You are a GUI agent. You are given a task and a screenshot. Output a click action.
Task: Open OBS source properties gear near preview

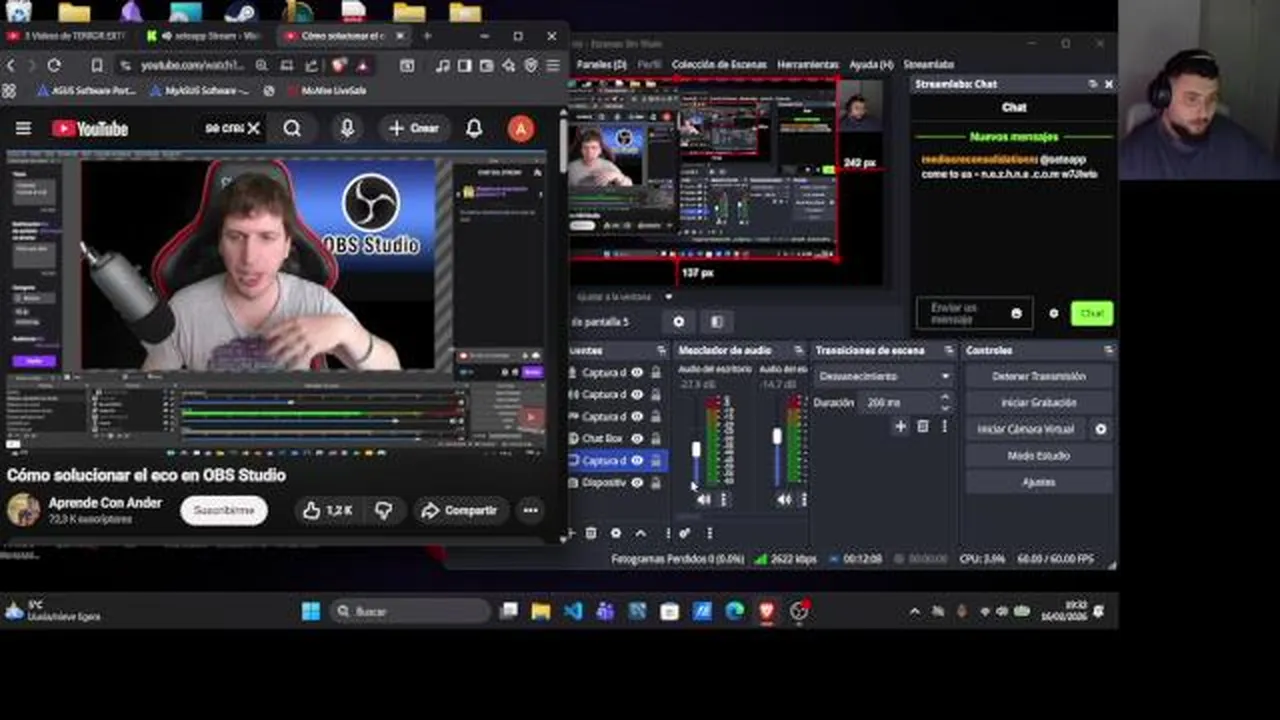tap(679, 321)
